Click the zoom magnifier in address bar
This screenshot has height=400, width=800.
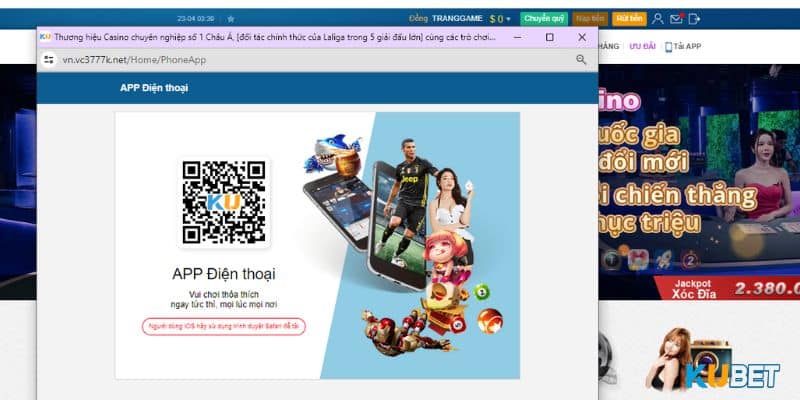581,60
